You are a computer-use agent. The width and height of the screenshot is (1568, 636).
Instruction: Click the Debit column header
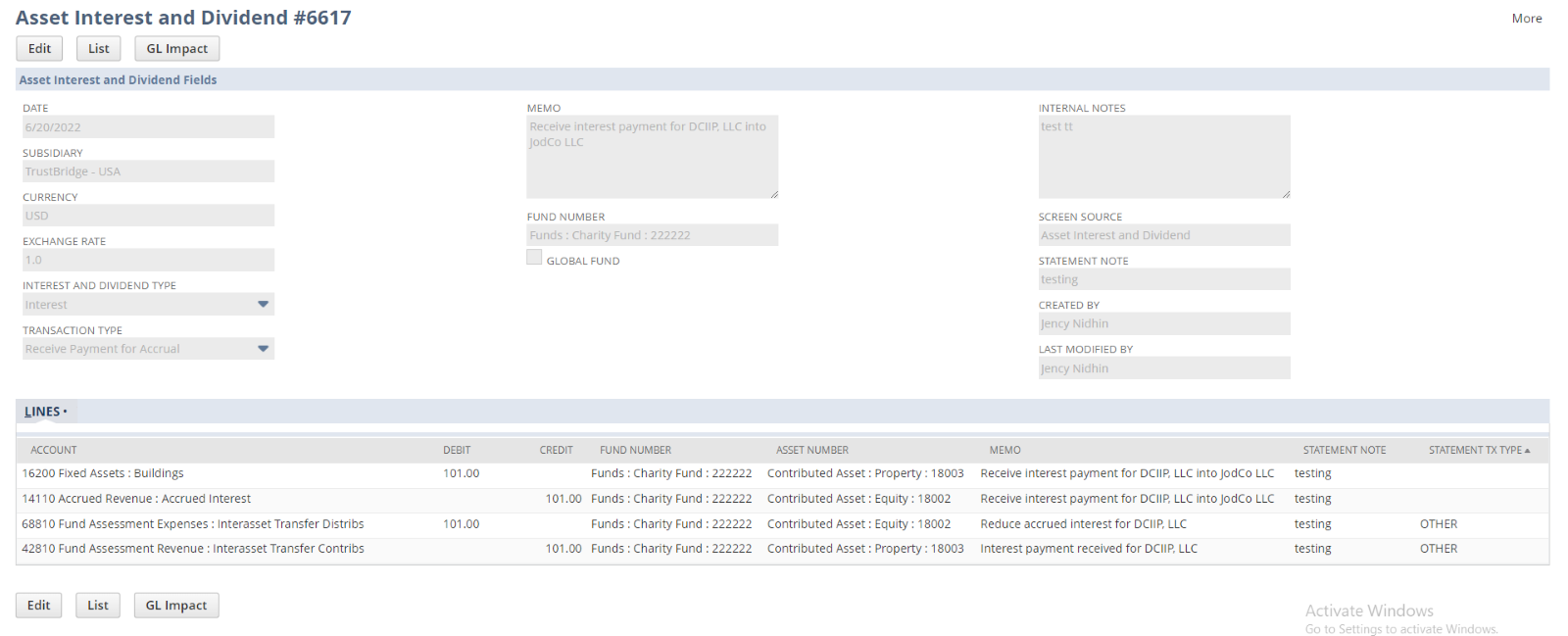point(457,451)
